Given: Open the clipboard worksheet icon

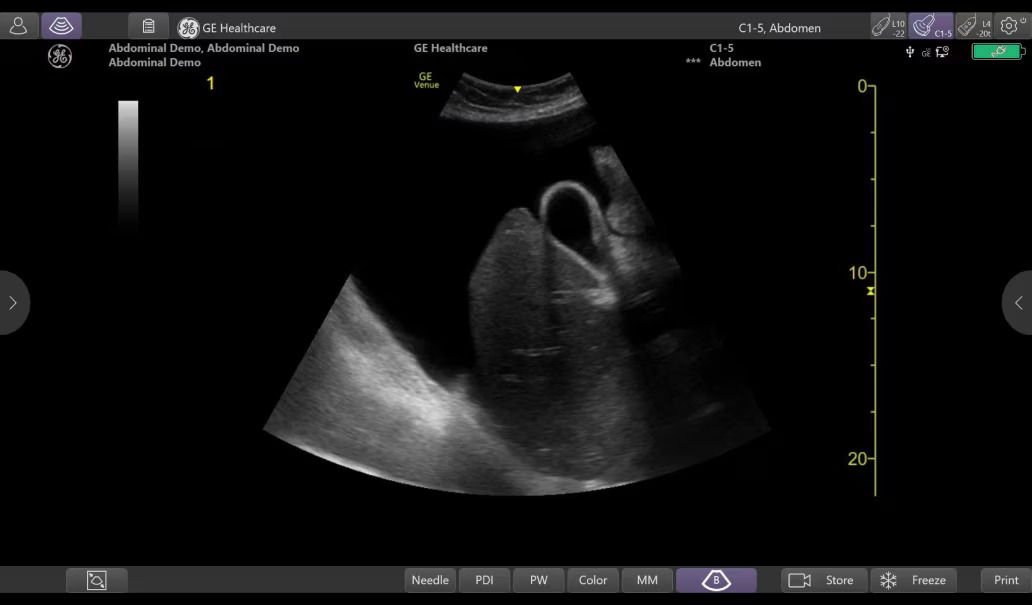Looking at the screenshot, I should coord(148,27).
